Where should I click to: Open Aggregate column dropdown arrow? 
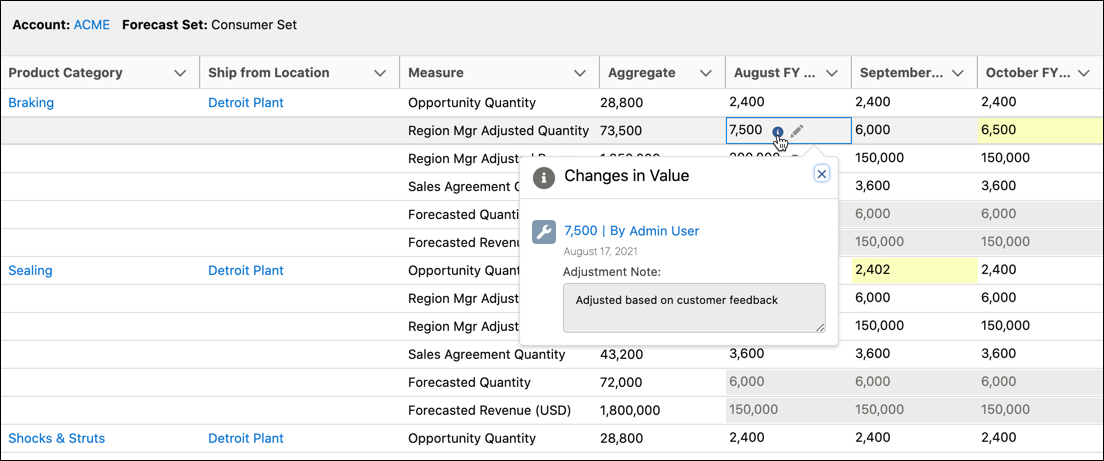(706, 73)
